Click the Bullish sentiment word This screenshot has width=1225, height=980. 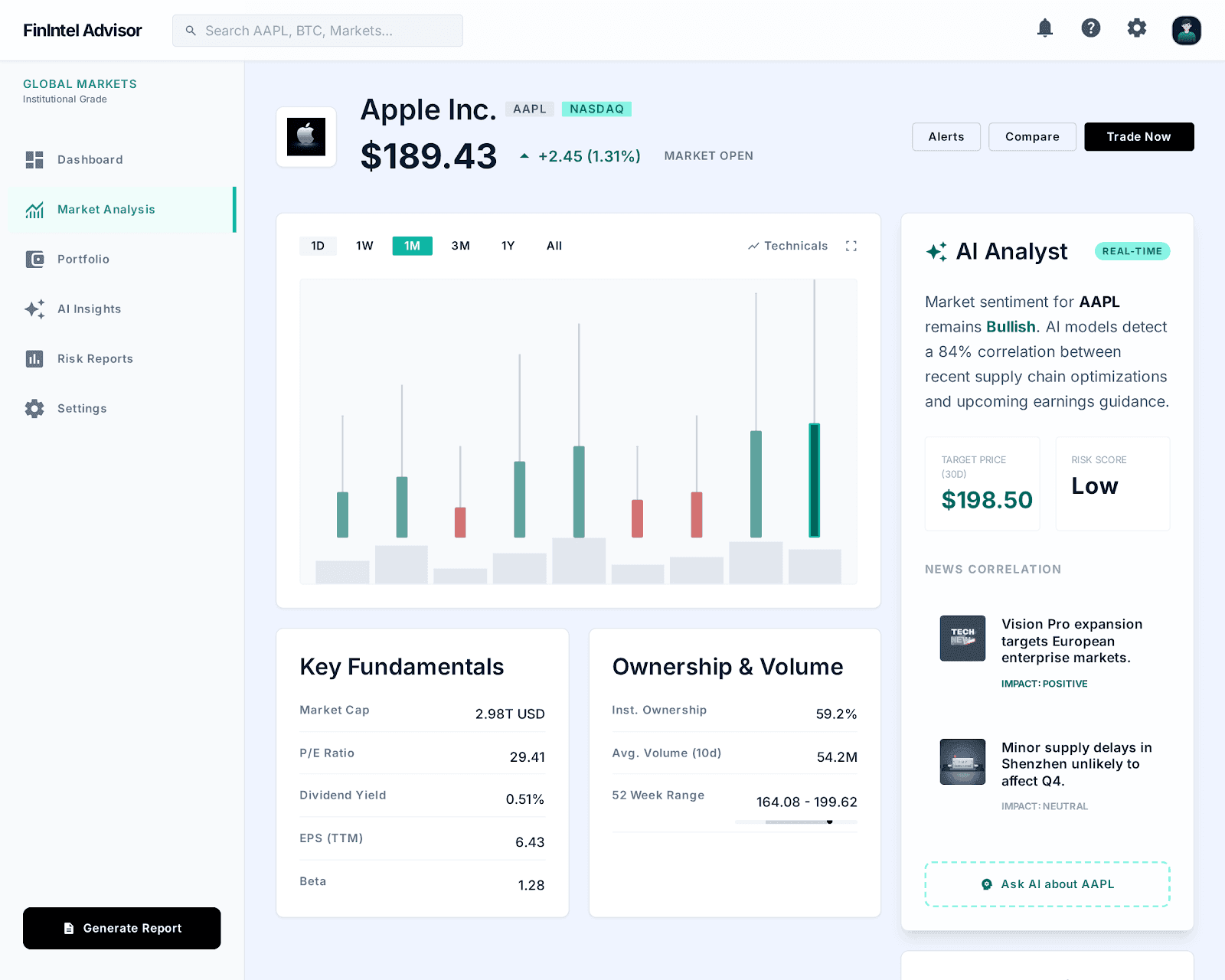1011,327
